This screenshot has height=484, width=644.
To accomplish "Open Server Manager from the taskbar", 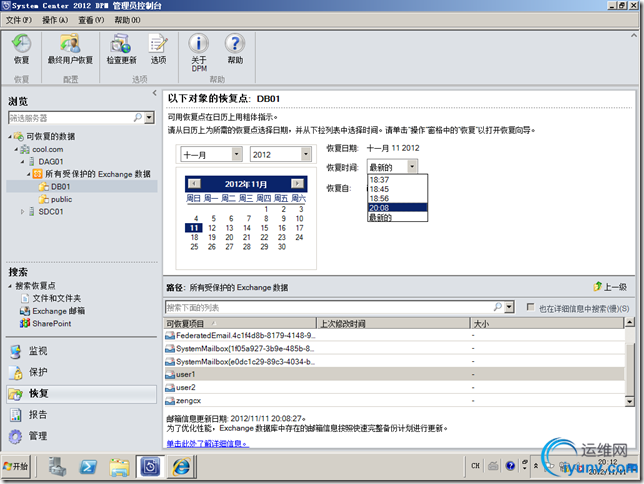I will [x=57, y=467].
